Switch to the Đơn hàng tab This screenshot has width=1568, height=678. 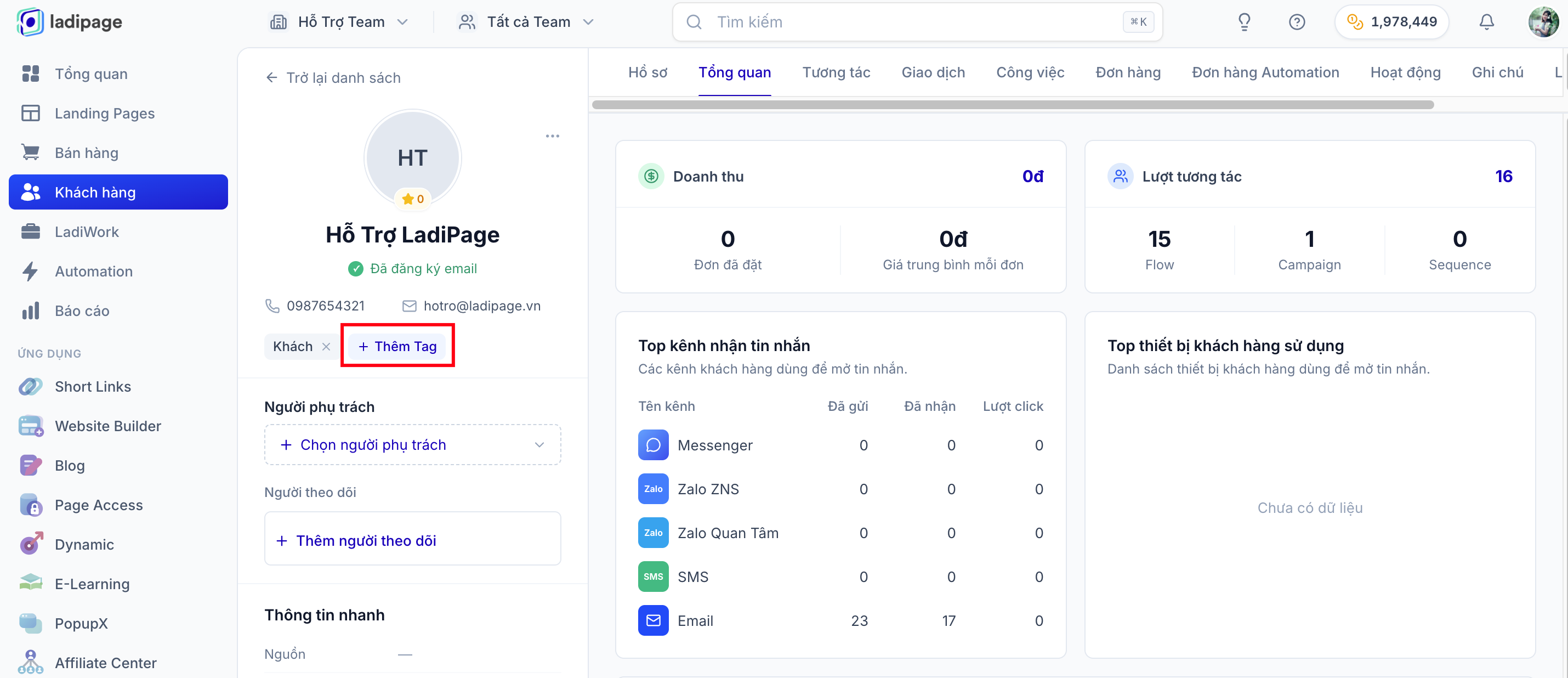click(x=1128, y=72)
